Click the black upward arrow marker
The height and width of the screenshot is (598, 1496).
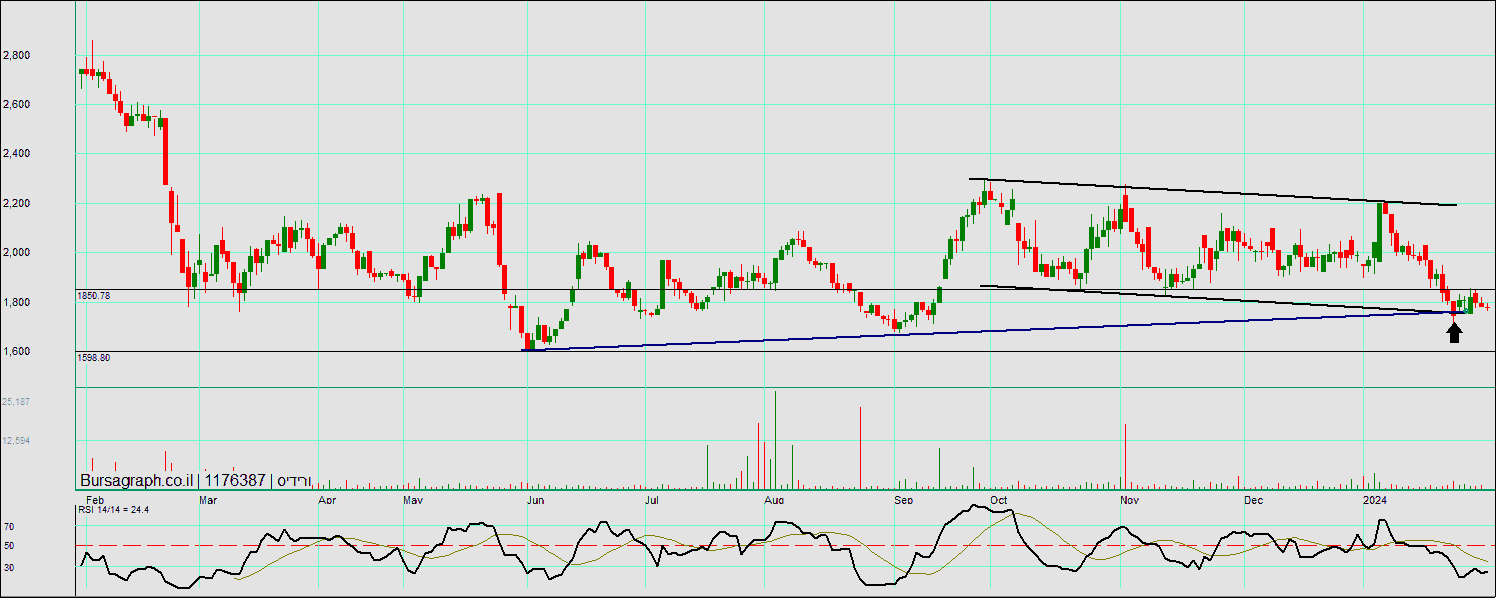(x=1454, y=333)
